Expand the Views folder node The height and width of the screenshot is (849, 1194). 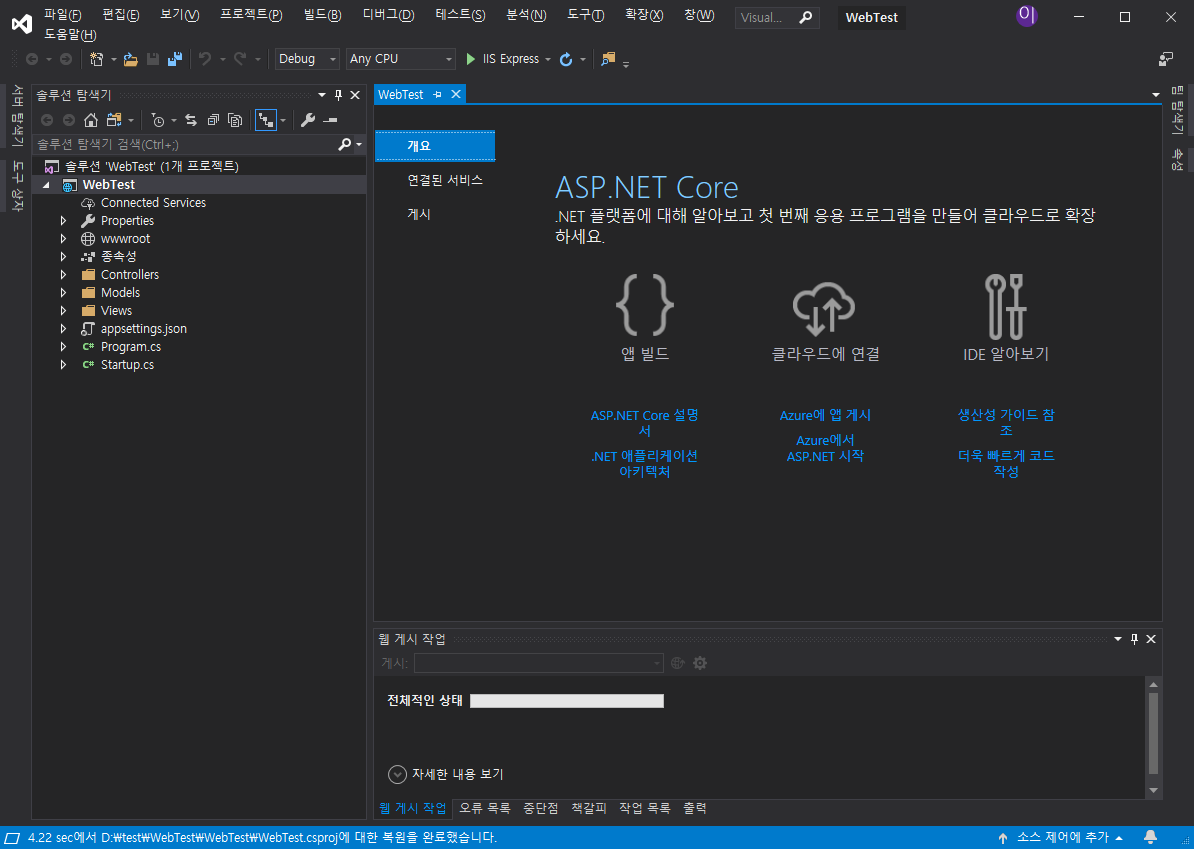tap(63, 311)
